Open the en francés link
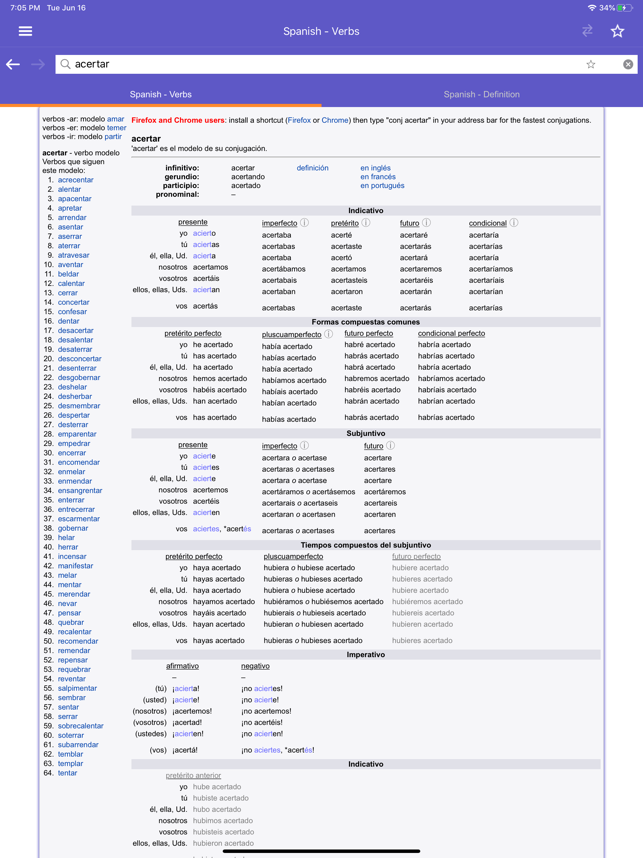 click(378, 177)
